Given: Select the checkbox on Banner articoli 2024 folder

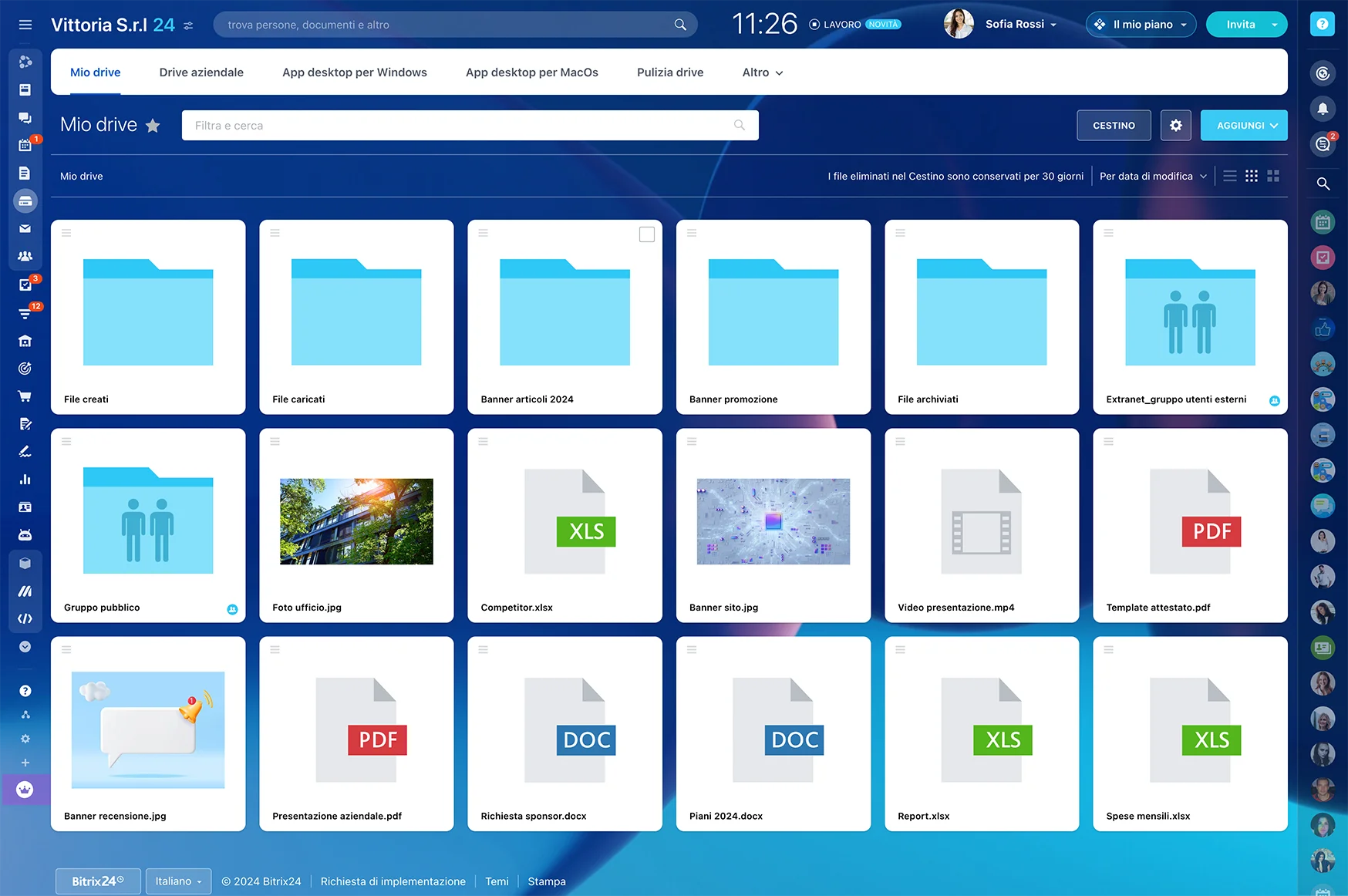Looking at the screenshot, I should pyautogui.click(x=646, y=234).
